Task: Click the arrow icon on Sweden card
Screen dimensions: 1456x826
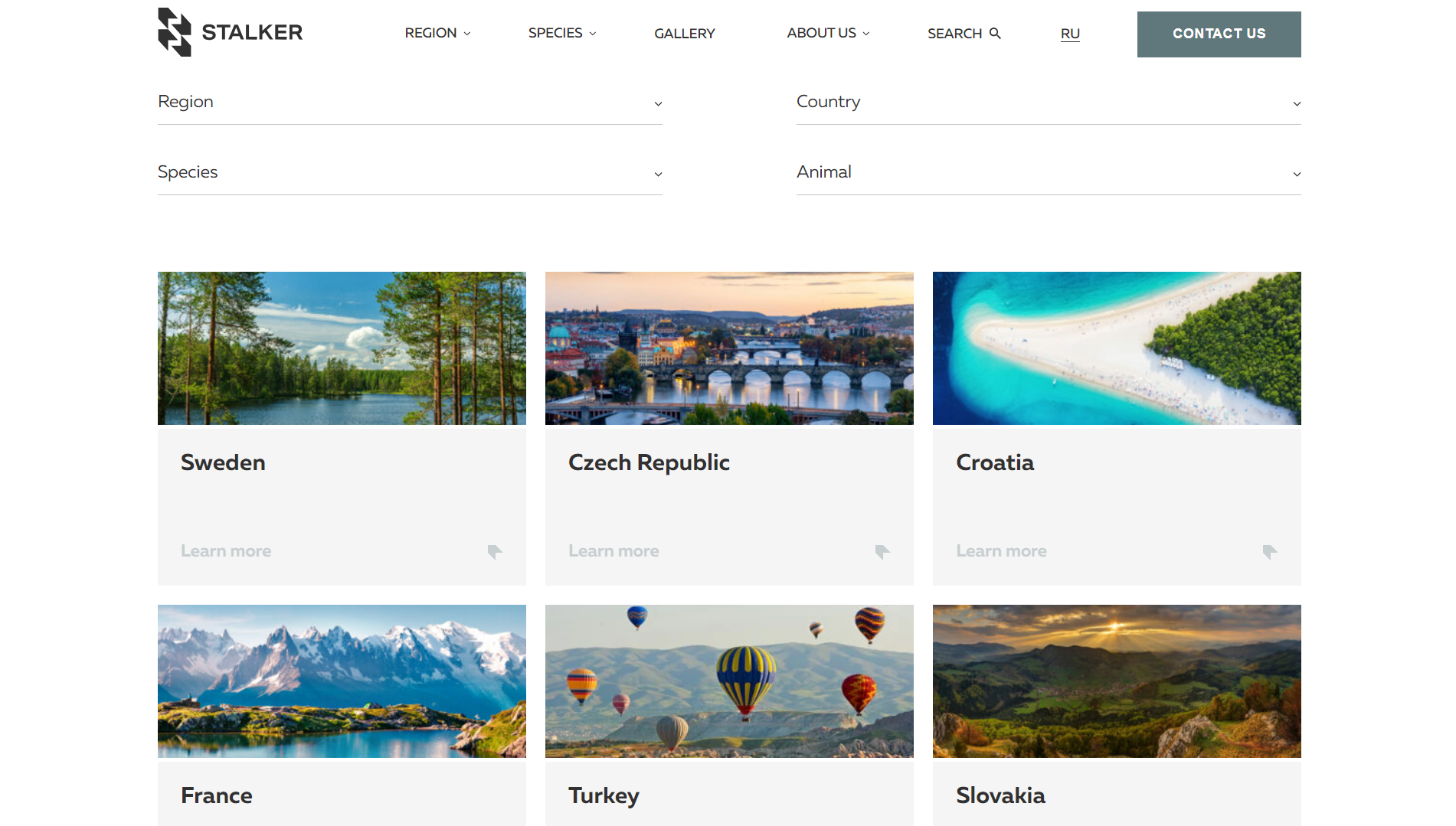Action: (x=495, y=552)
